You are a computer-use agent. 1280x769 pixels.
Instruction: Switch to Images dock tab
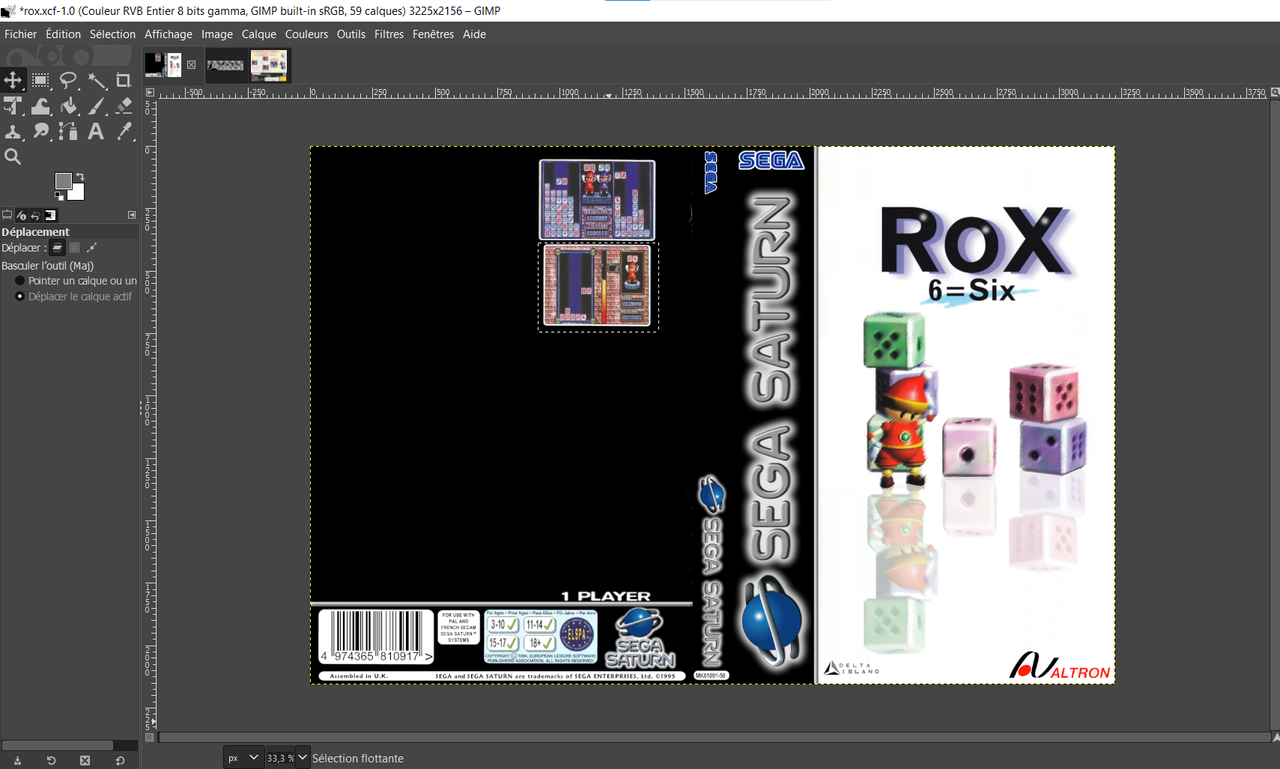click(x=50, y=214)
